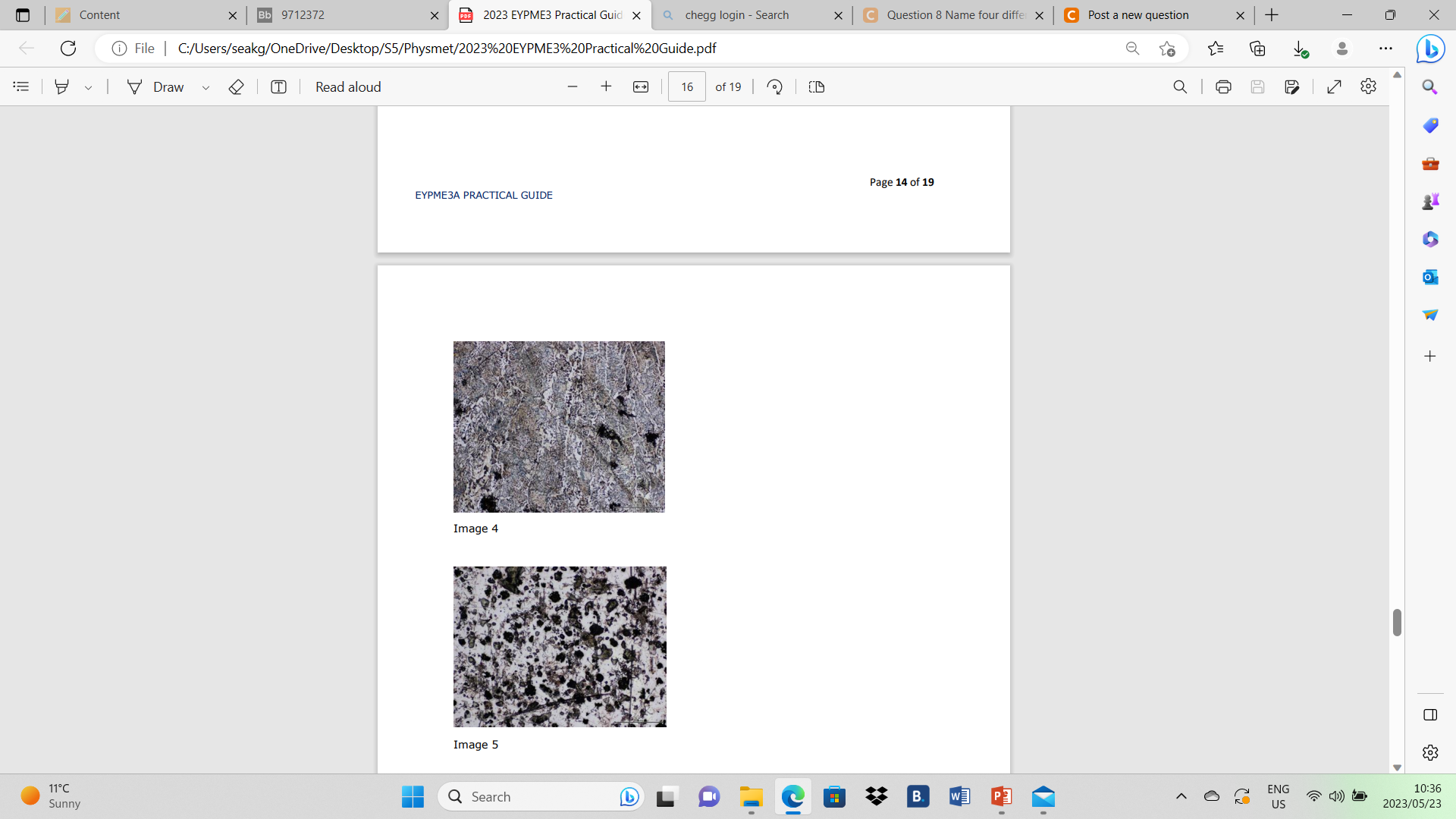Expand highlight color options
The width and height of the screenshot is (1456, 819).
[89, 86]
